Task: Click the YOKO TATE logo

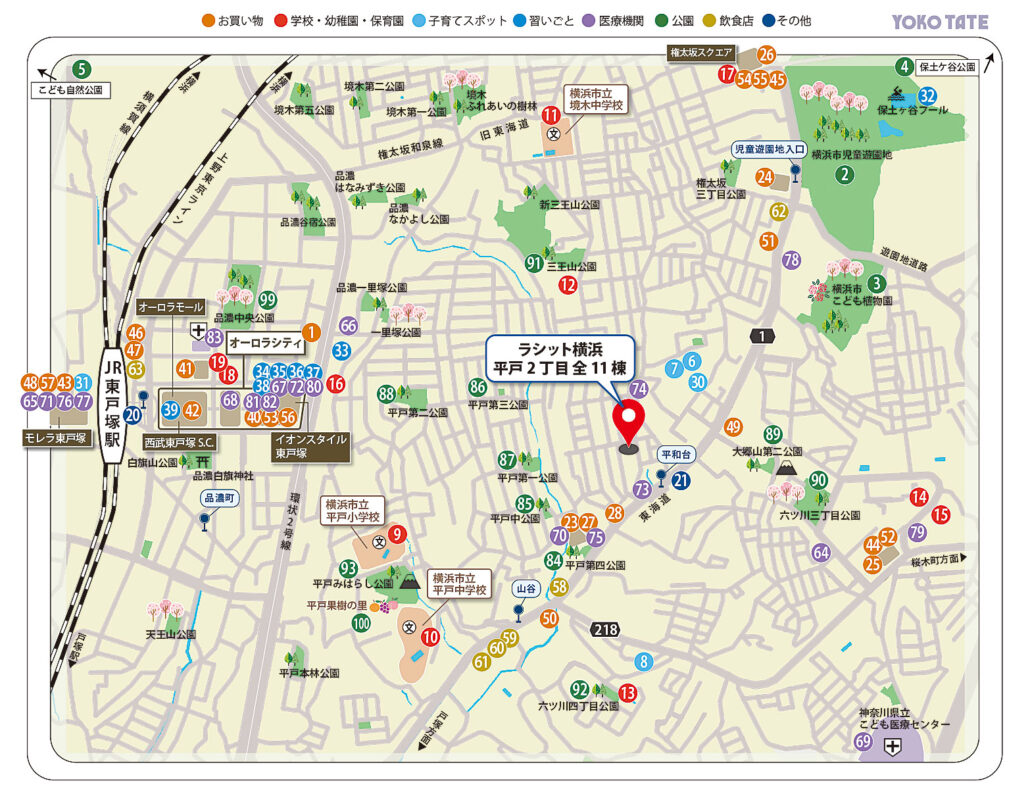Action: click(939, 21)
